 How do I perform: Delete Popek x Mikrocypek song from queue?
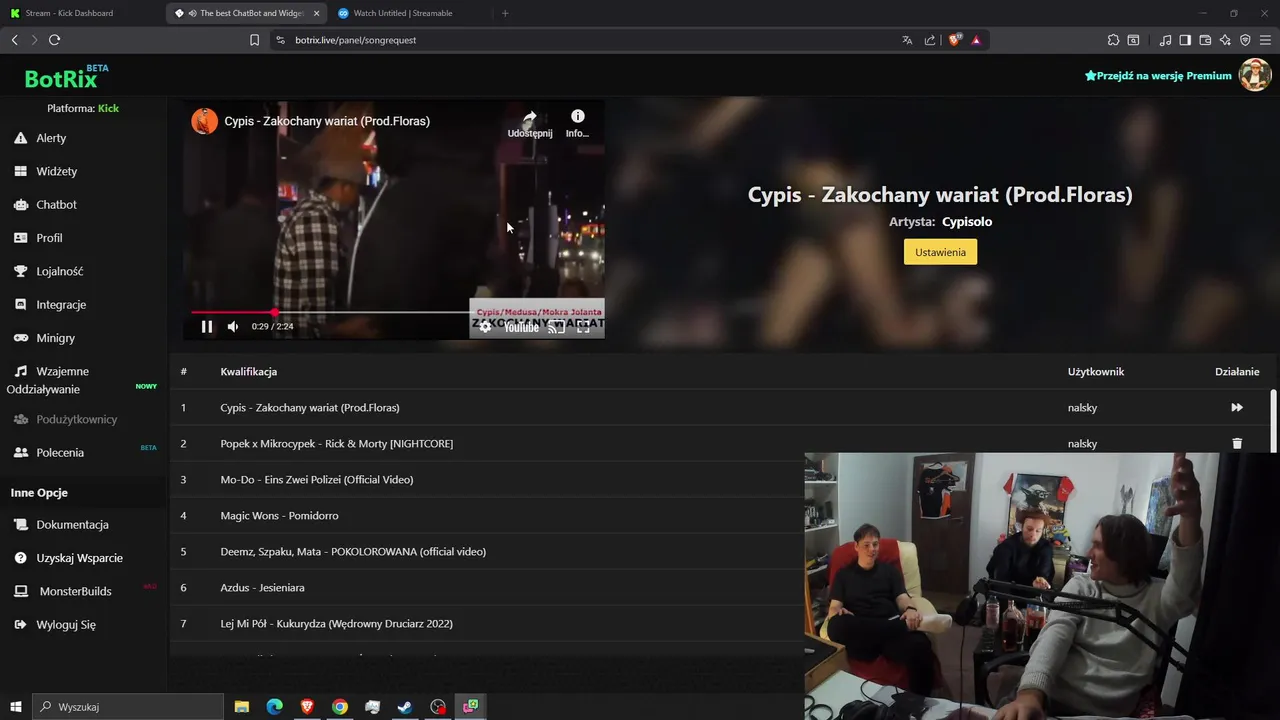[1237, 443]
